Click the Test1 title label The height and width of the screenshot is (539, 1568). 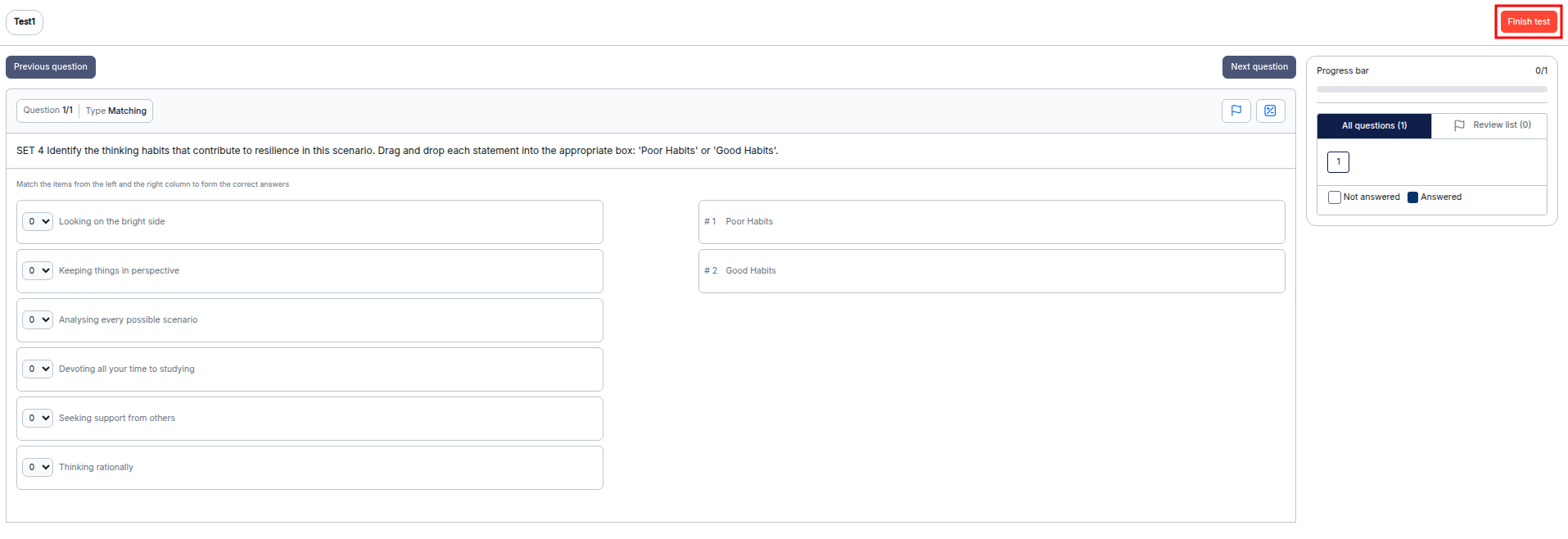25,22
